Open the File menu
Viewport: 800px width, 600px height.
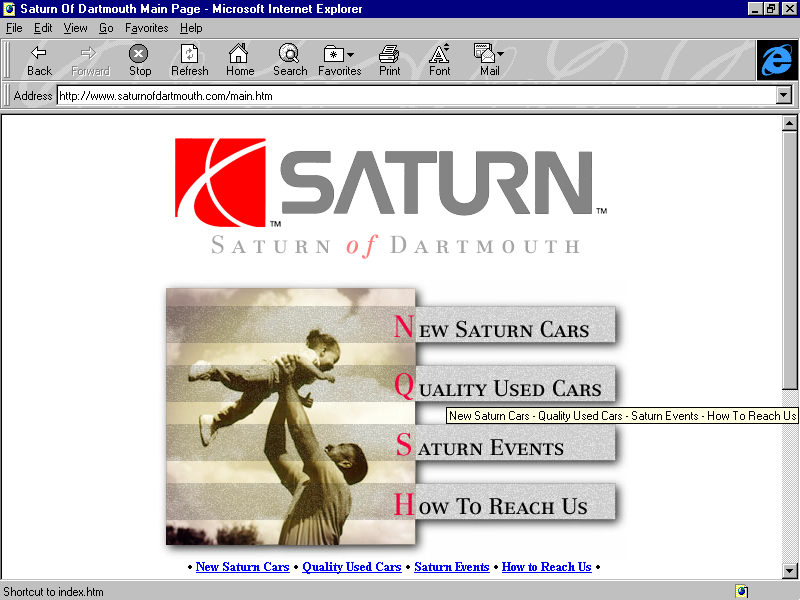pos(14,28)
